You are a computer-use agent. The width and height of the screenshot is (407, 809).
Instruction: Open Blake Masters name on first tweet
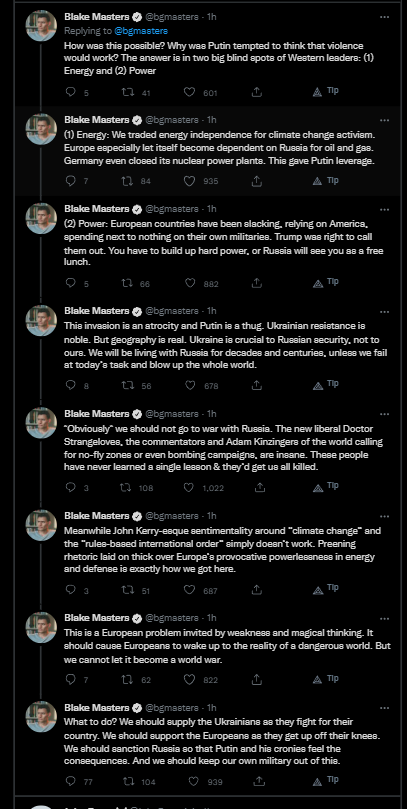[96, 17]
